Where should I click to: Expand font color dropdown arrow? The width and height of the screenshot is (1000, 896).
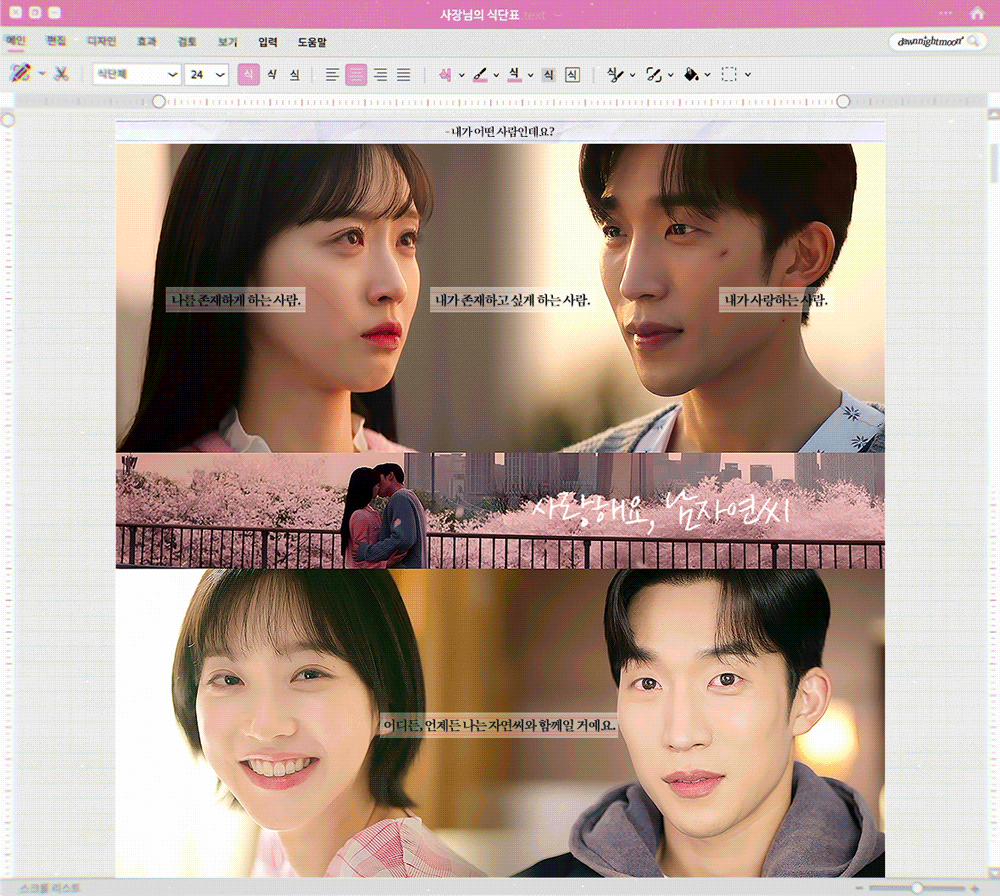click(530, 75)
